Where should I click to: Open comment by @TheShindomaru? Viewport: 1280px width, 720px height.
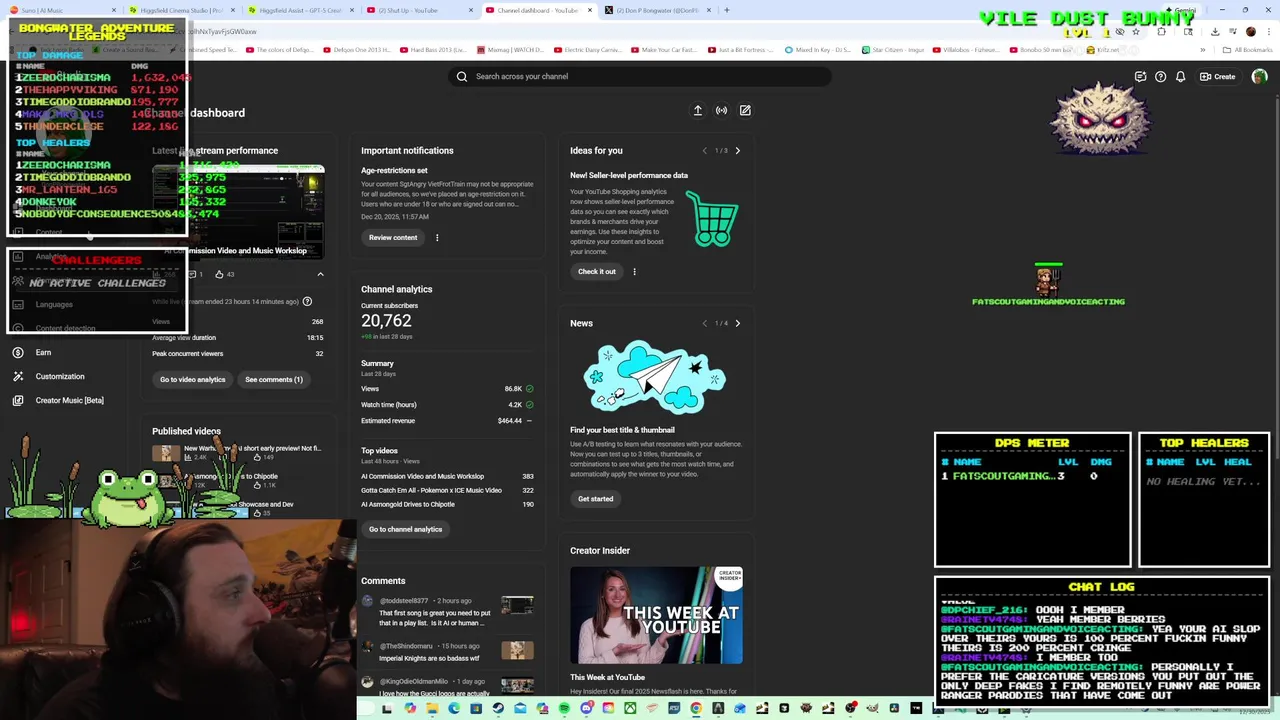click(430, 652)
